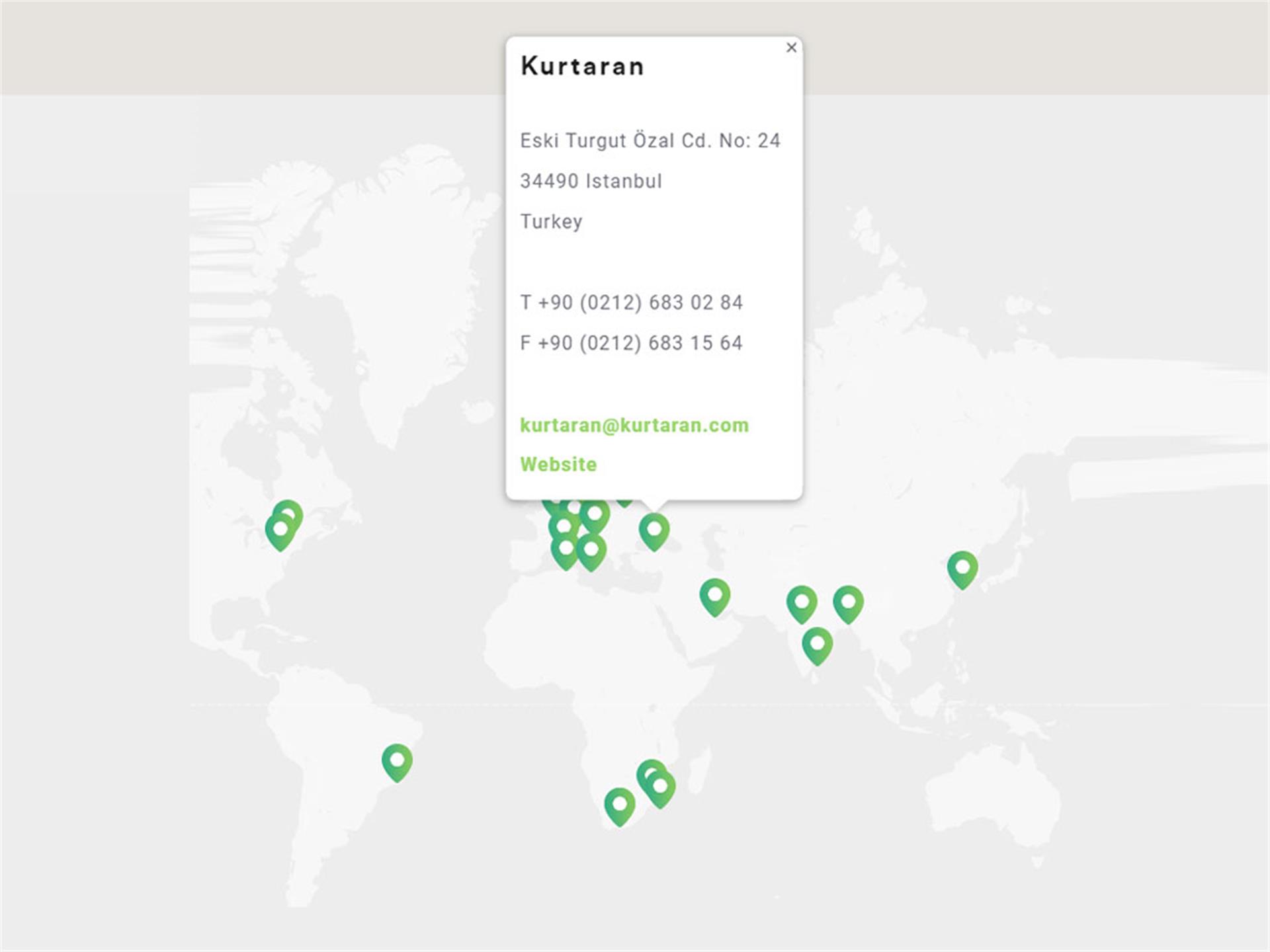Click the fax number F +90 (0212) 683 15 64
The width and height of the screenshot is (1270, 952).
pos(632,342)
